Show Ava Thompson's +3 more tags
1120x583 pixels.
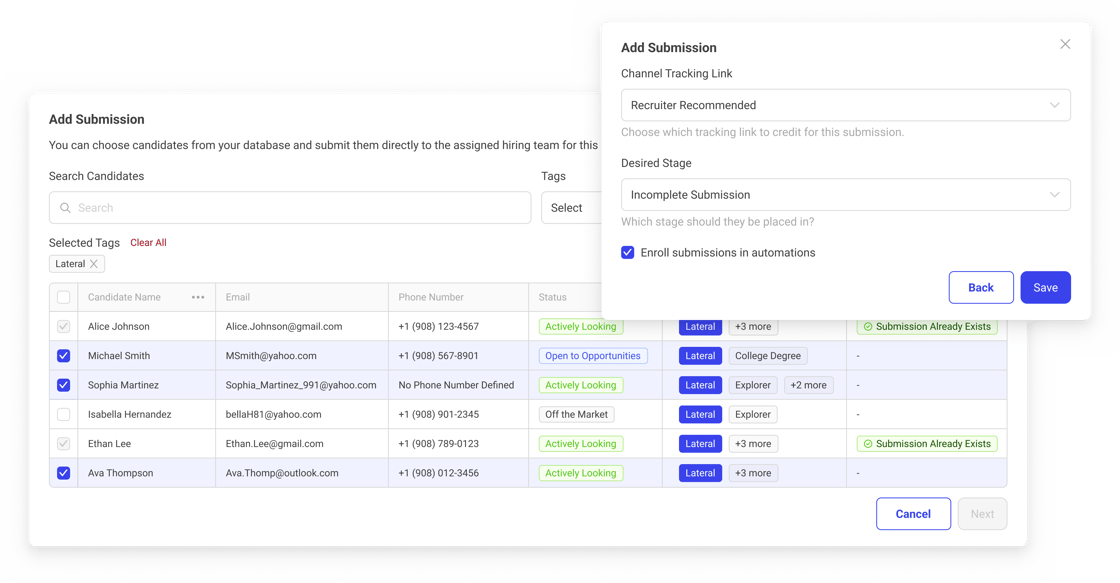753,473
